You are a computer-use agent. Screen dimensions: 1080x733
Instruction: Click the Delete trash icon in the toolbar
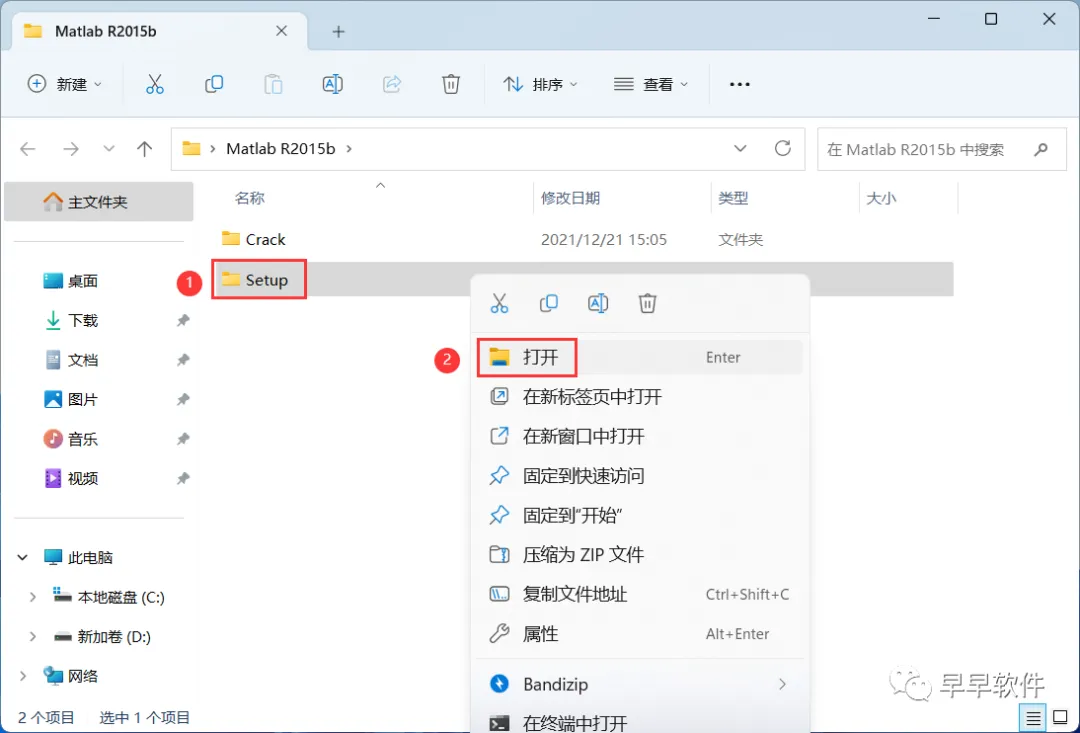pos(450,84)
